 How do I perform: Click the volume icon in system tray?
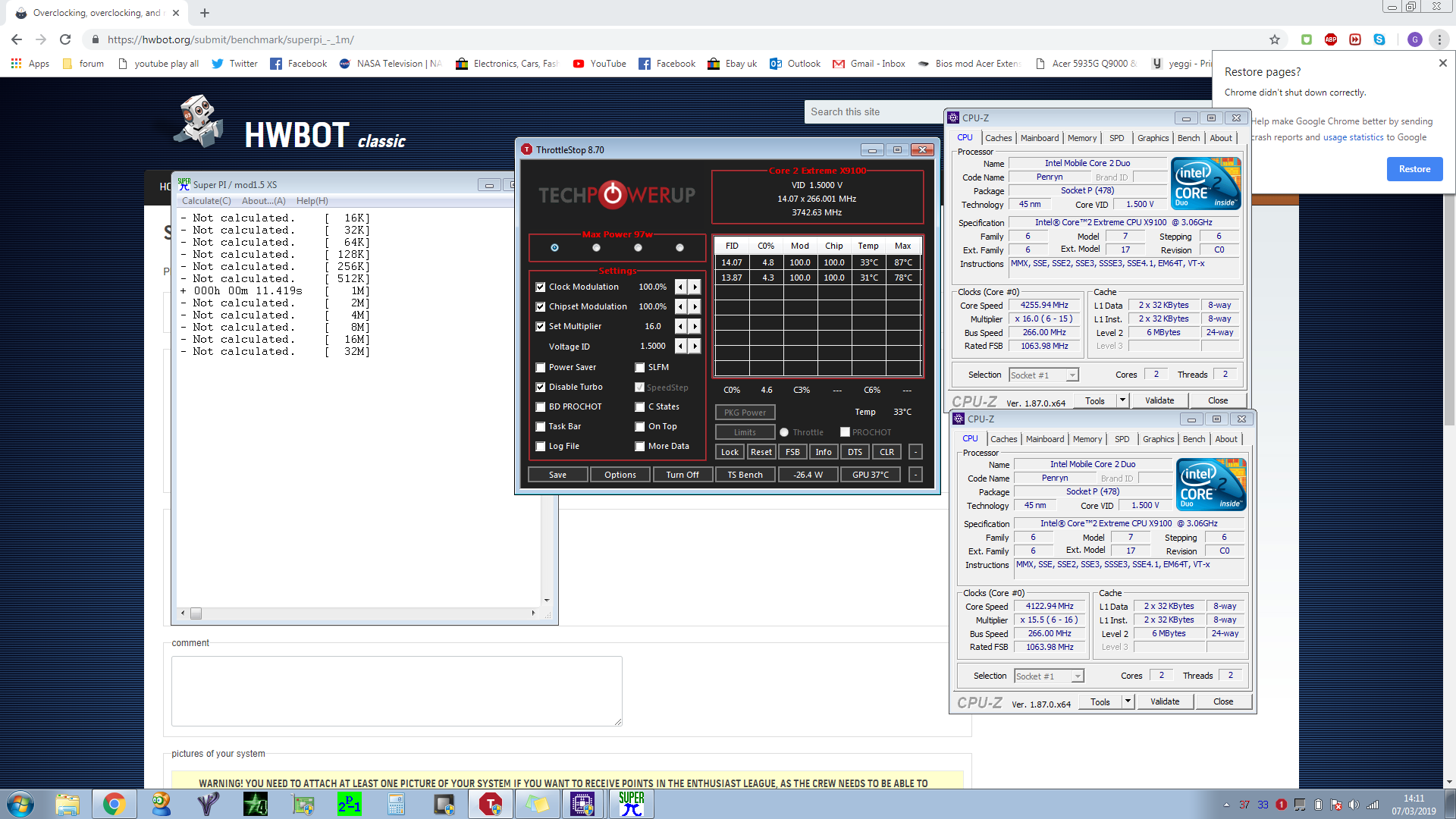click(1354, 805)
